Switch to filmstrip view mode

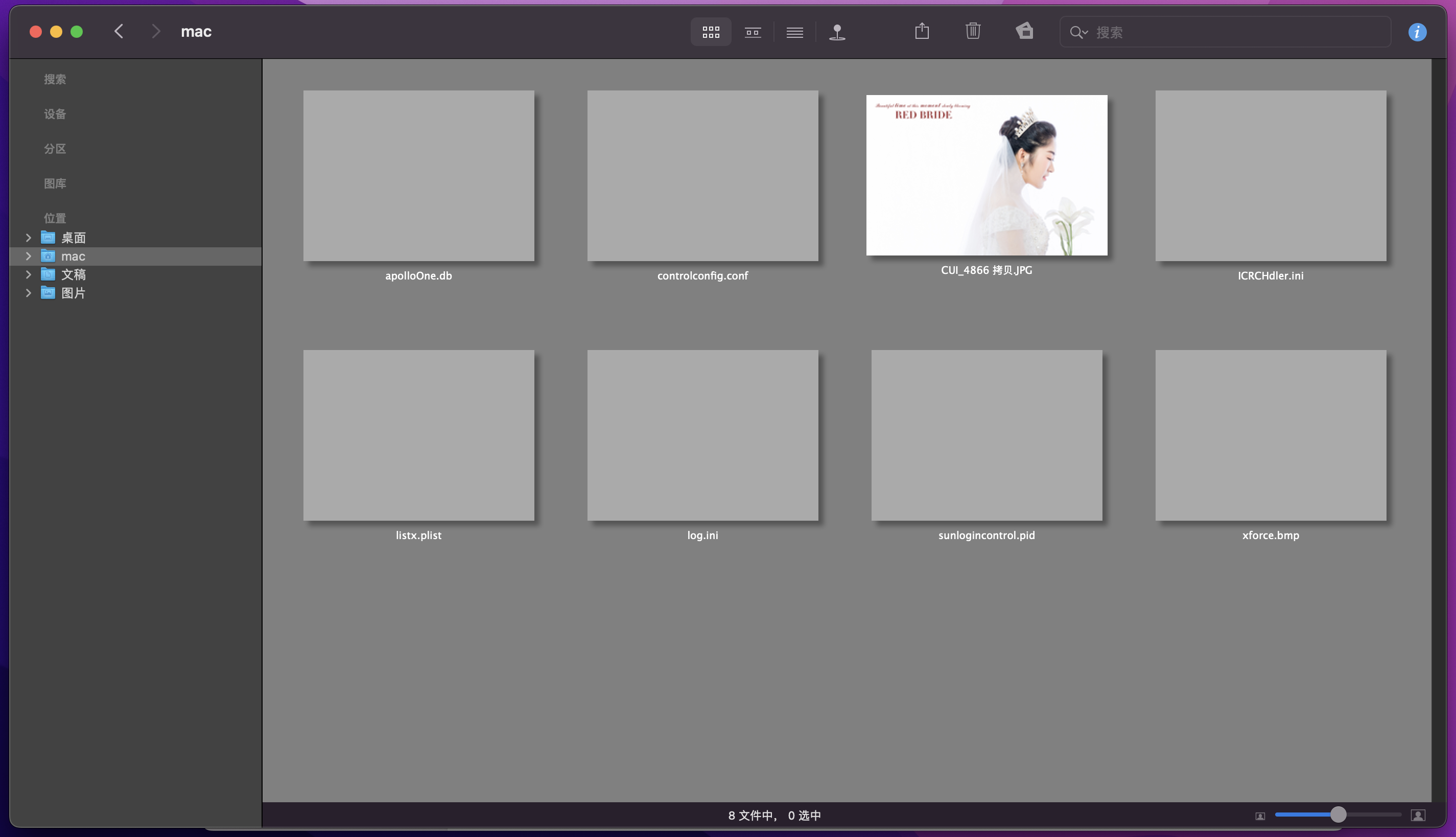click(753, 32)
